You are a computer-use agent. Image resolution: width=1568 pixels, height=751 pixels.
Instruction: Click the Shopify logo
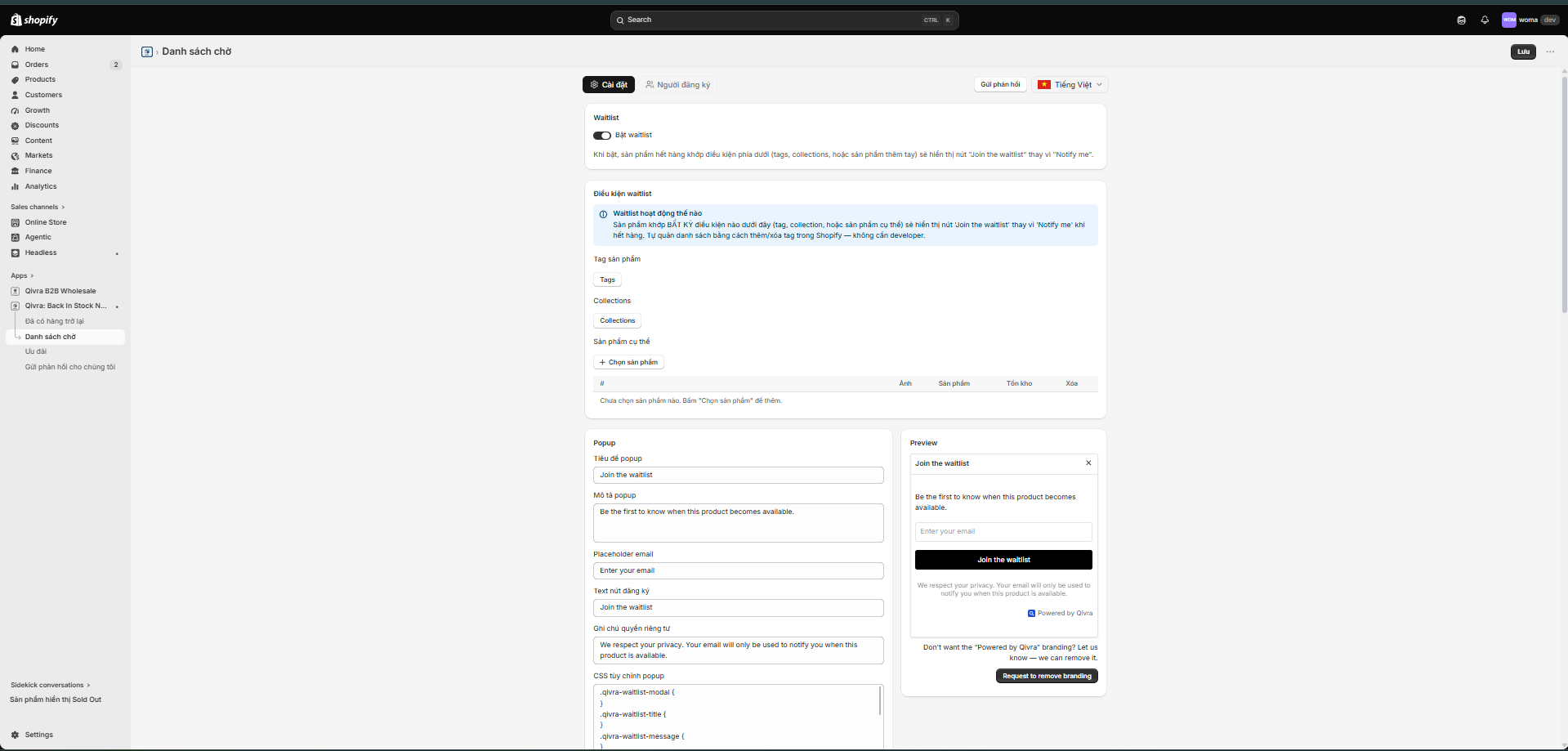(x=34, y=20)
